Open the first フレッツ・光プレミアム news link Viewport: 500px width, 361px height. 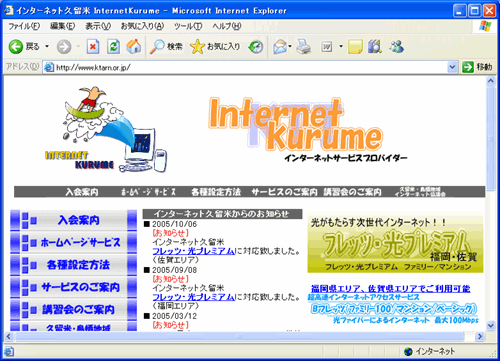193,251
